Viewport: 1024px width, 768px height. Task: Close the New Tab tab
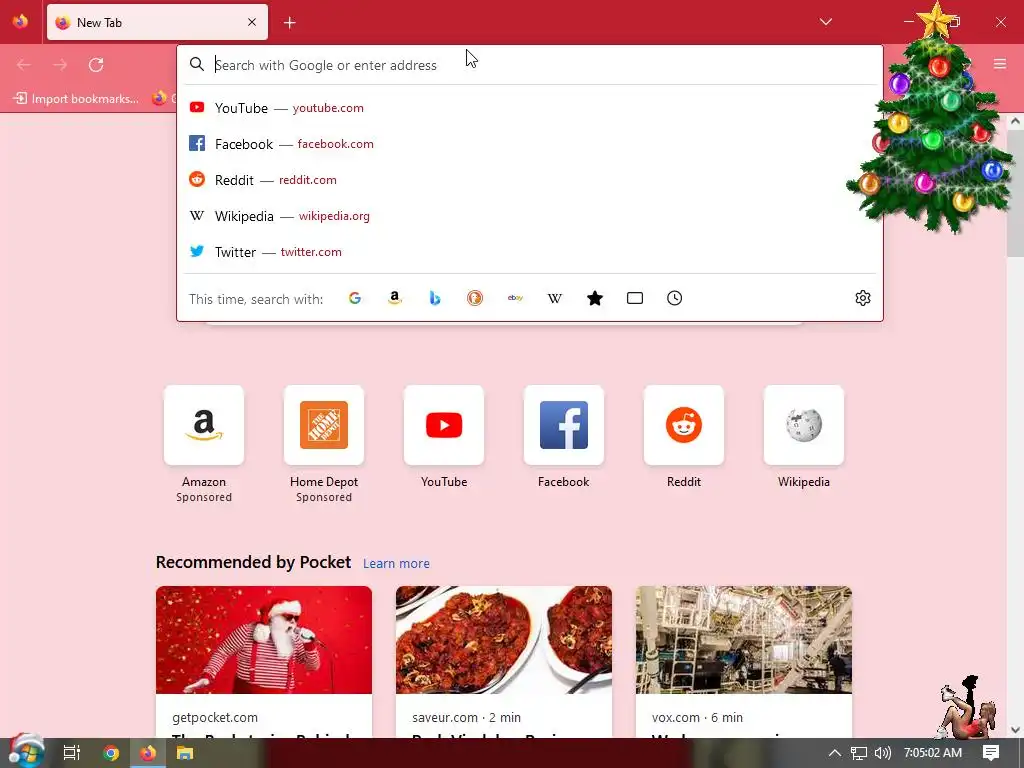coord(252,22)
